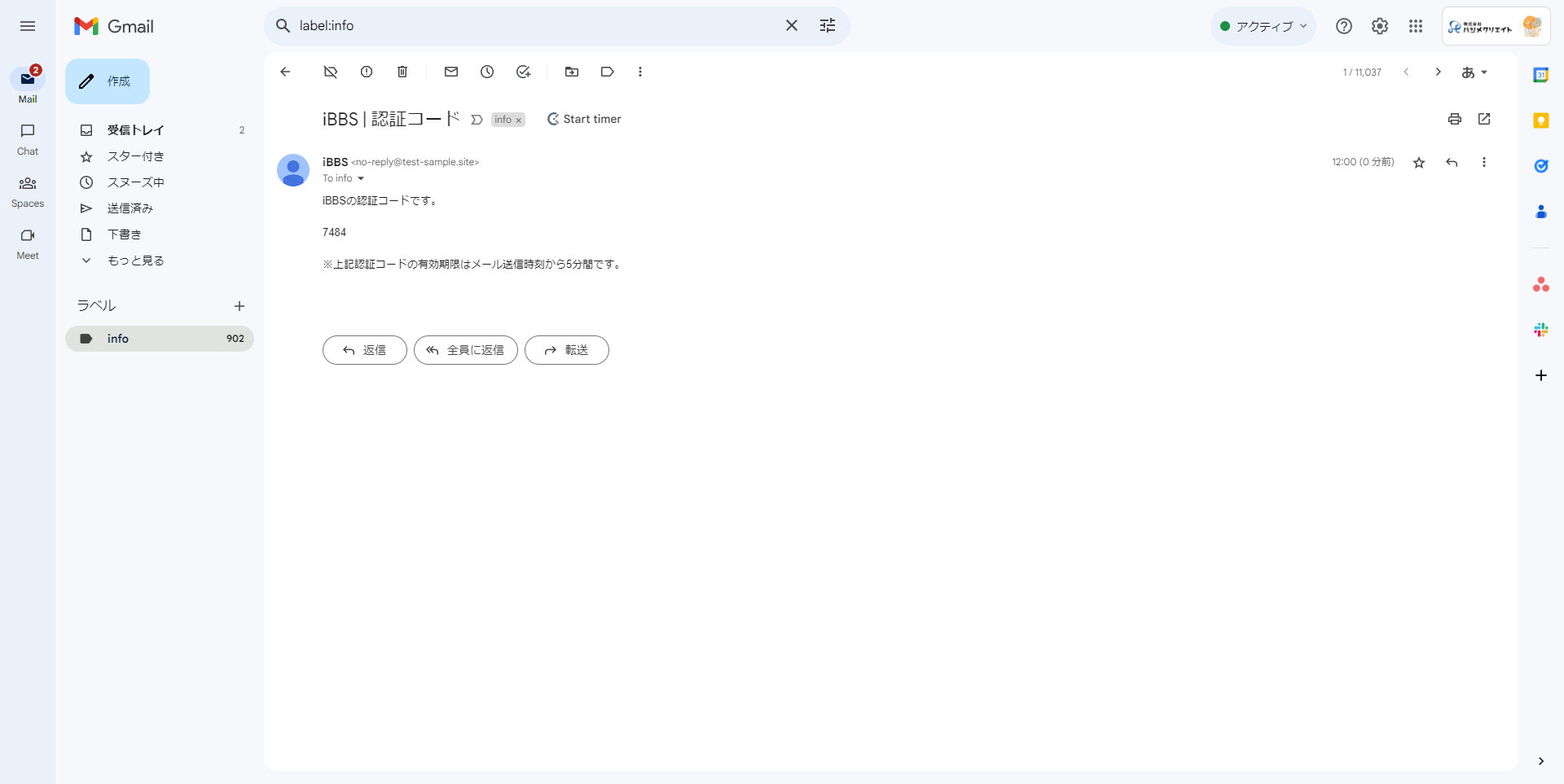Select the info label in sidebar
Image resolution: width=1564 pixels, height=784 pixels.
(118, 339)
